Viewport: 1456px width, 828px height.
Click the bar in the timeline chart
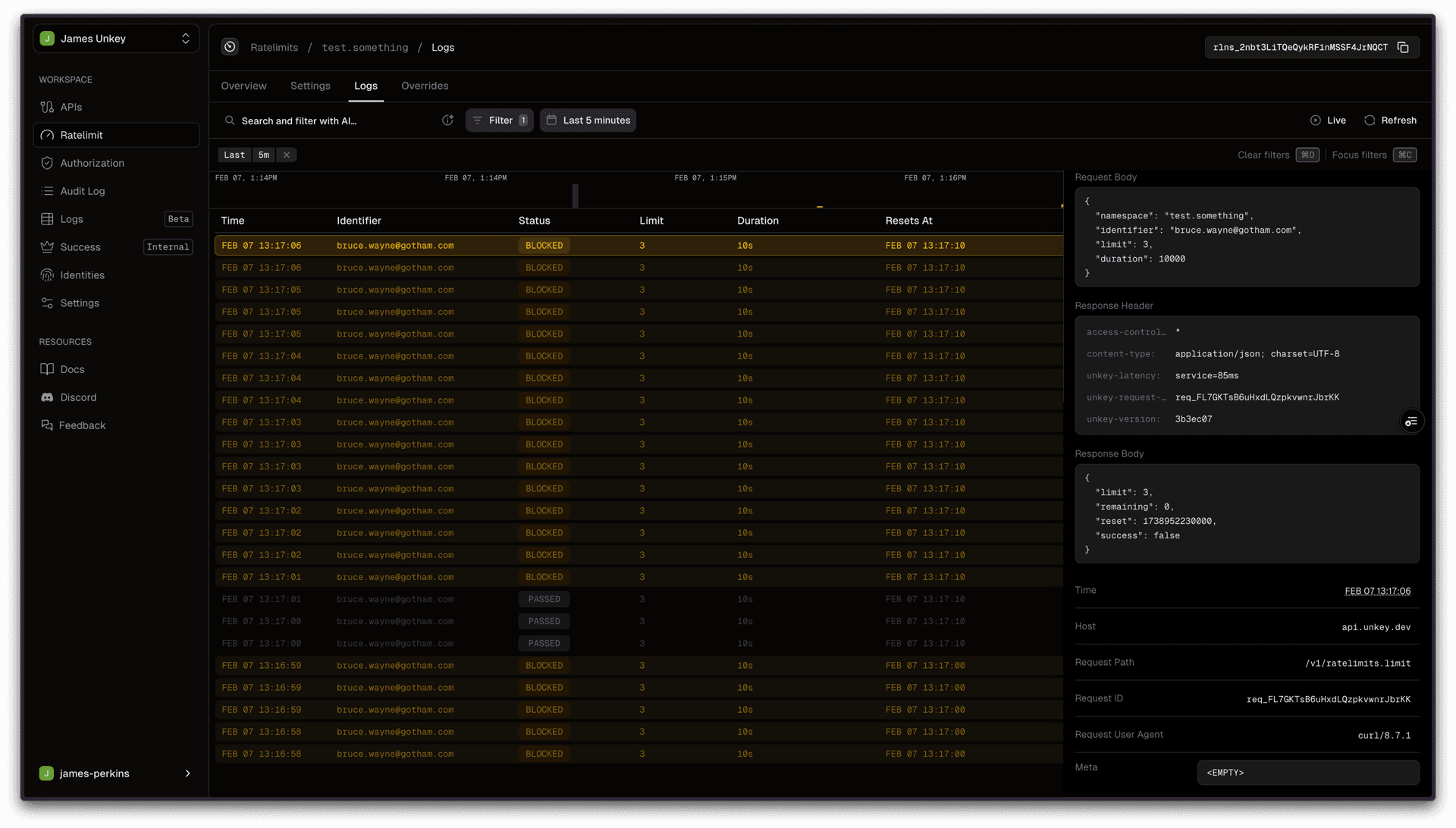[x=575, y=196]
